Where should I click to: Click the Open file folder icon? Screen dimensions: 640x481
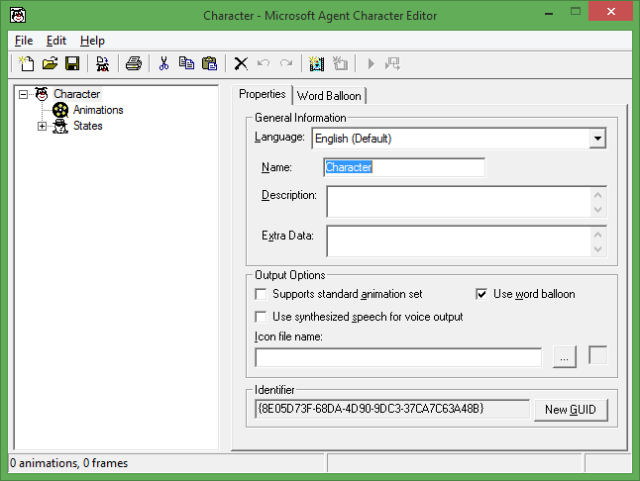[x=49, y=64]
